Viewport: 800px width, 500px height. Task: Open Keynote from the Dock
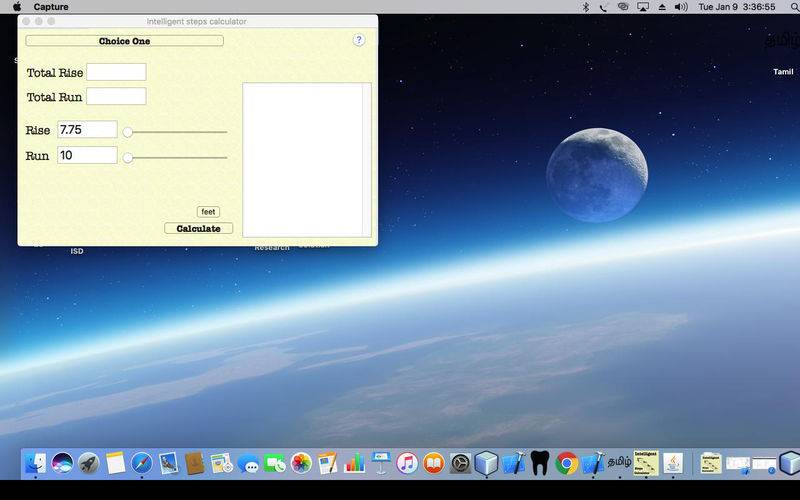(x=381, y=463)
